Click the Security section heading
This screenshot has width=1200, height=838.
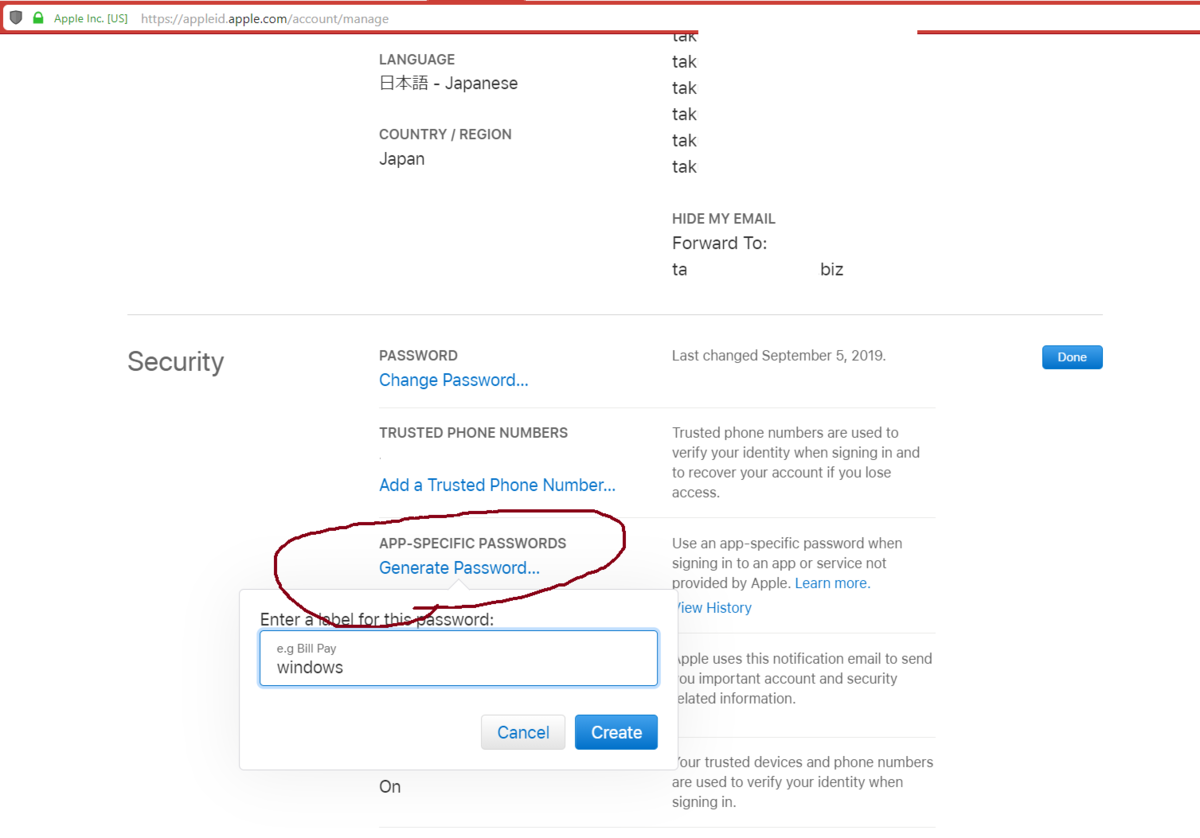point(176,361)
